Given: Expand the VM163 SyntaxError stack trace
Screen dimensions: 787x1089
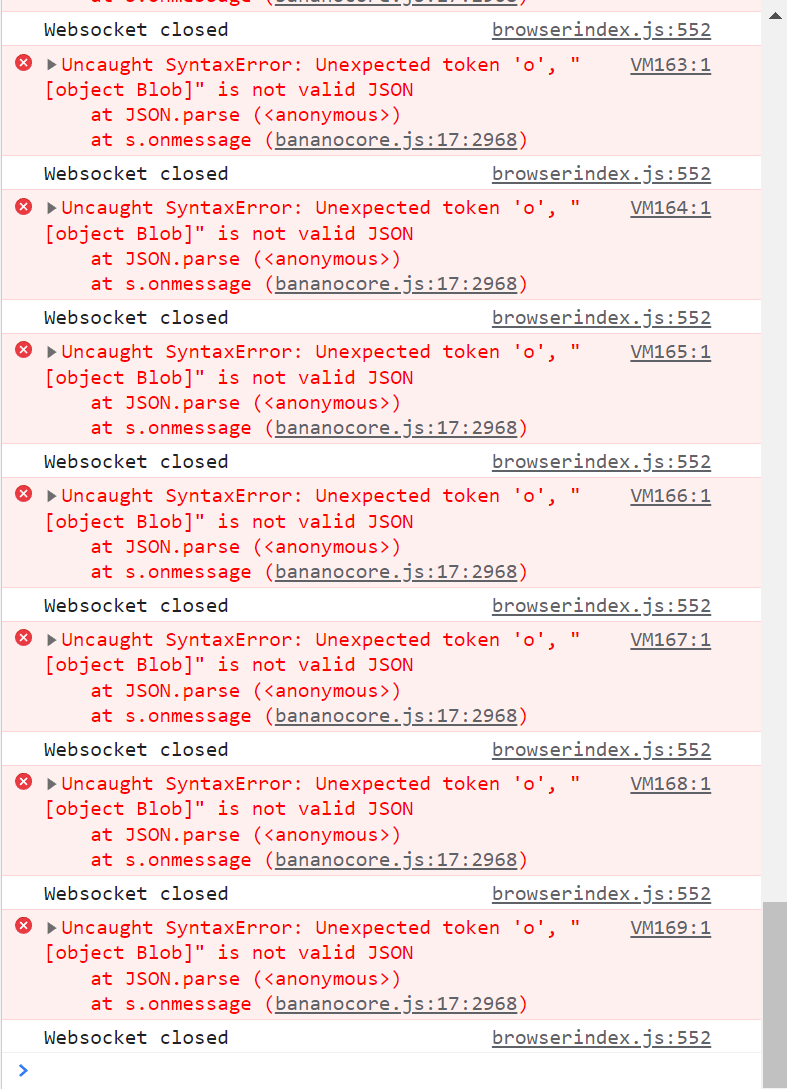Looking at the screenshot, I should tap(51, 65).
